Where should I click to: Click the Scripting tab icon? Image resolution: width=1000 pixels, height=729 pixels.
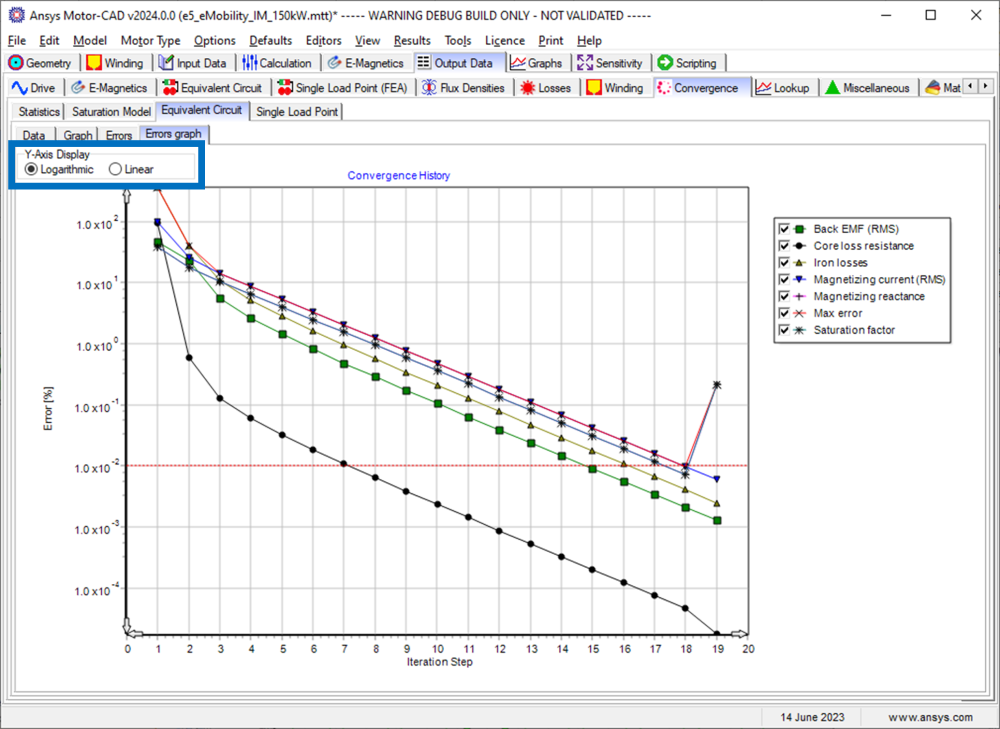click(x=665, y=63)
